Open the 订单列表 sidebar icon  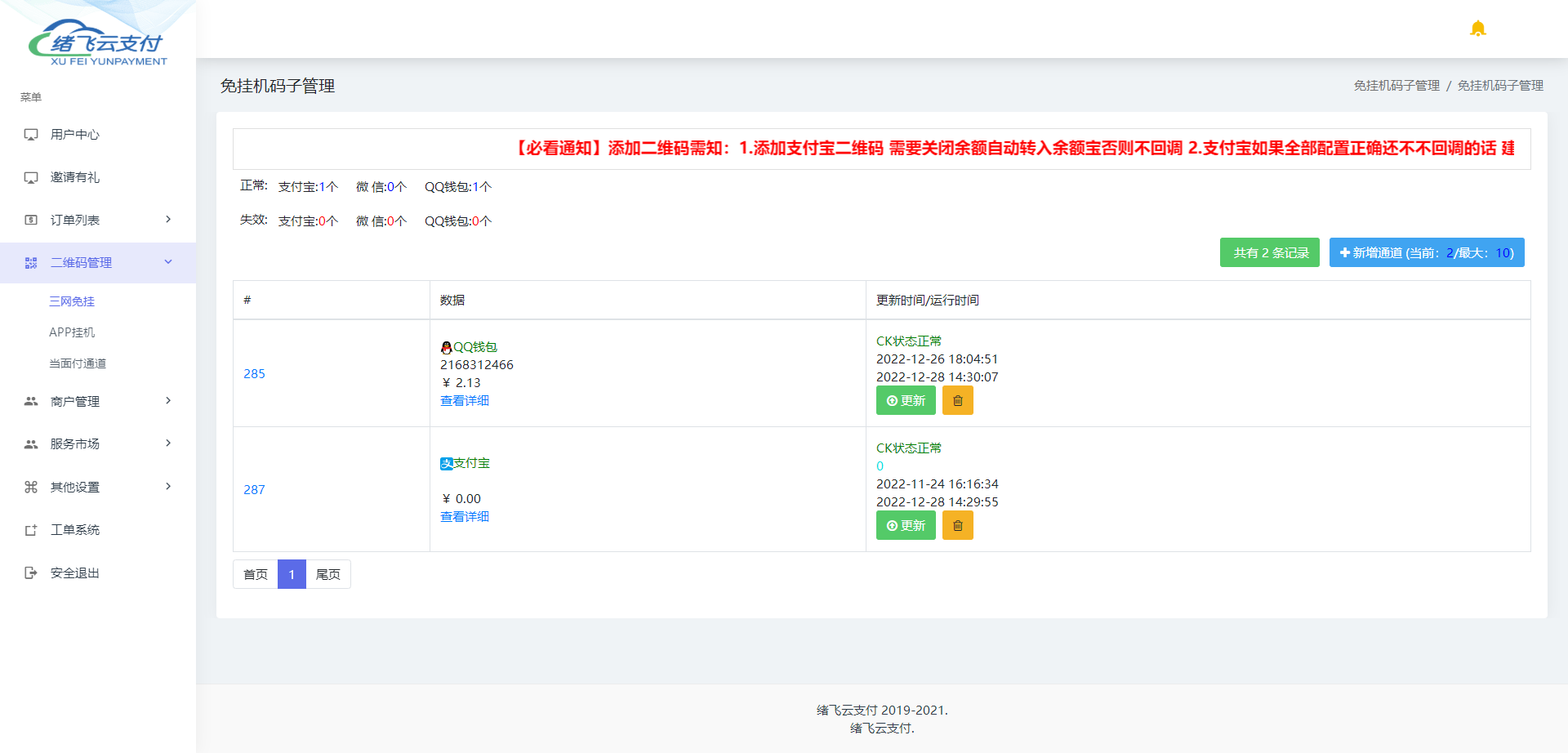(31, 220)
